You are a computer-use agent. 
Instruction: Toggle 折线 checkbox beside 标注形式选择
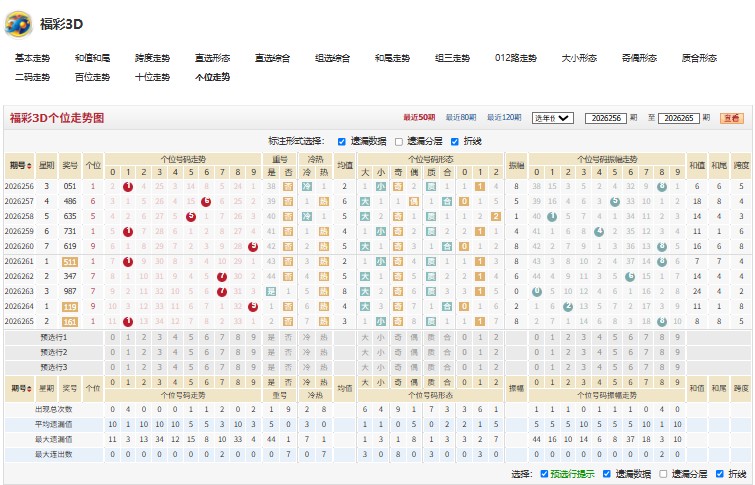point(455,142)
